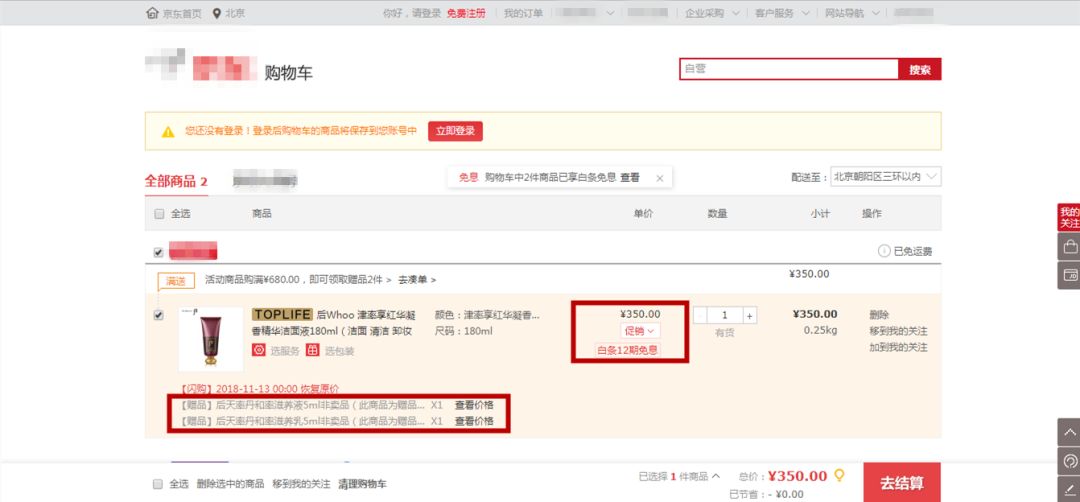Image resolution: width=1080 pixels, height=502 pixels.
Task: Open 我的订单 in top bar
Action: [523, 13]
